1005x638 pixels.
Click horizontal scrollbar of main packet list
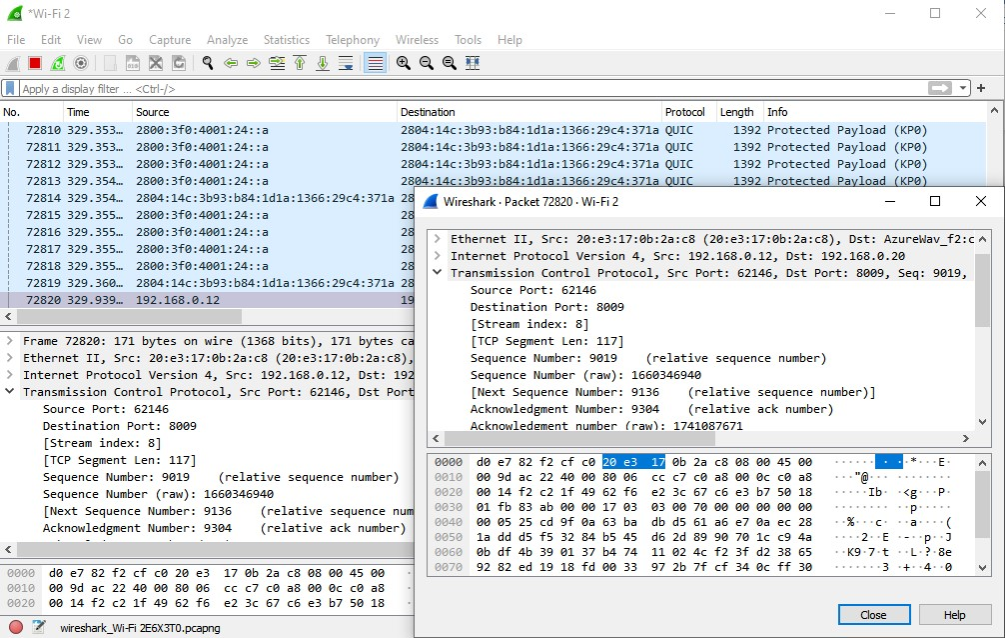tap(129, 317)
